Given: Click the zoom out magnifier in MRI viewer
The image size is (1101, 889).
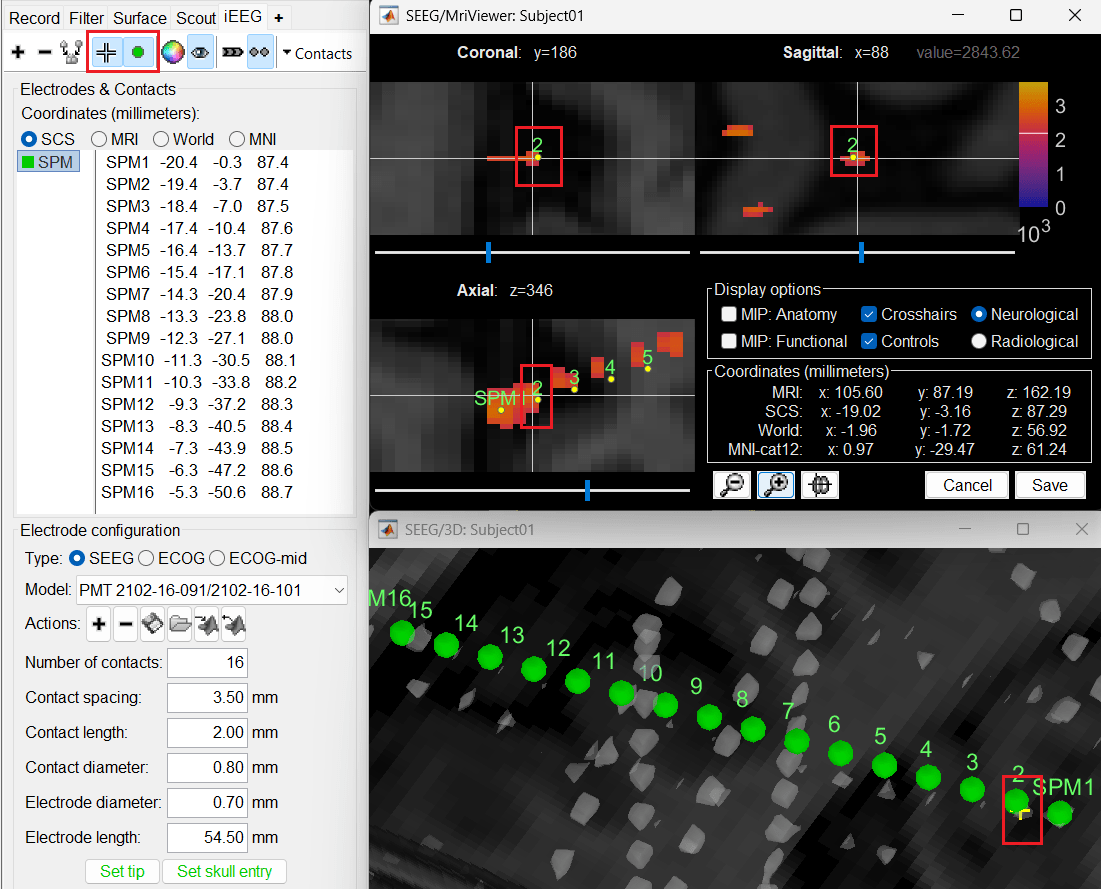Looking at the screenshot, I should click(732, 485).
